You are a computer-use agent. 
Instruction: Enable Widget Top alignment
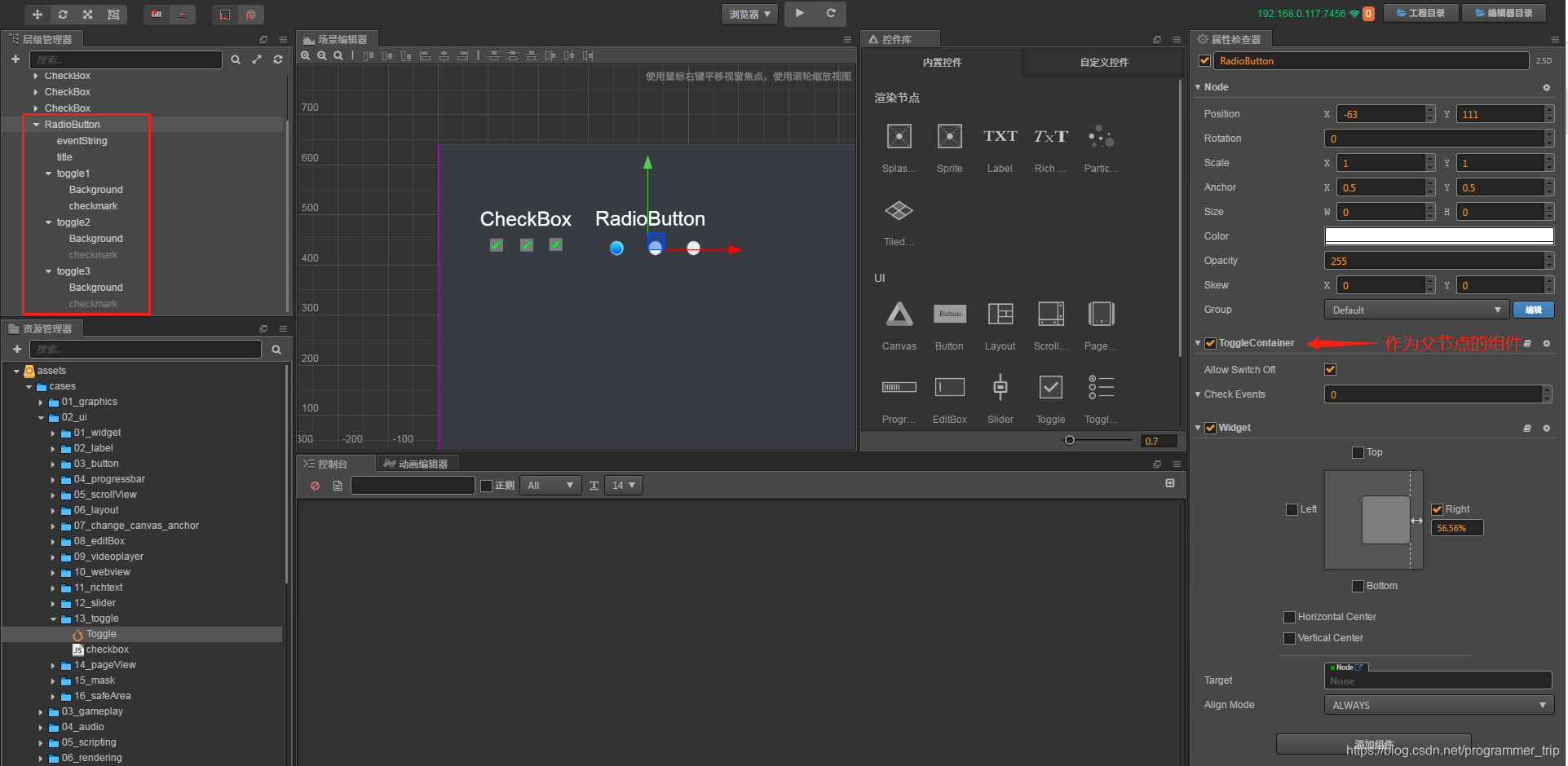[x=1358, y=452]
